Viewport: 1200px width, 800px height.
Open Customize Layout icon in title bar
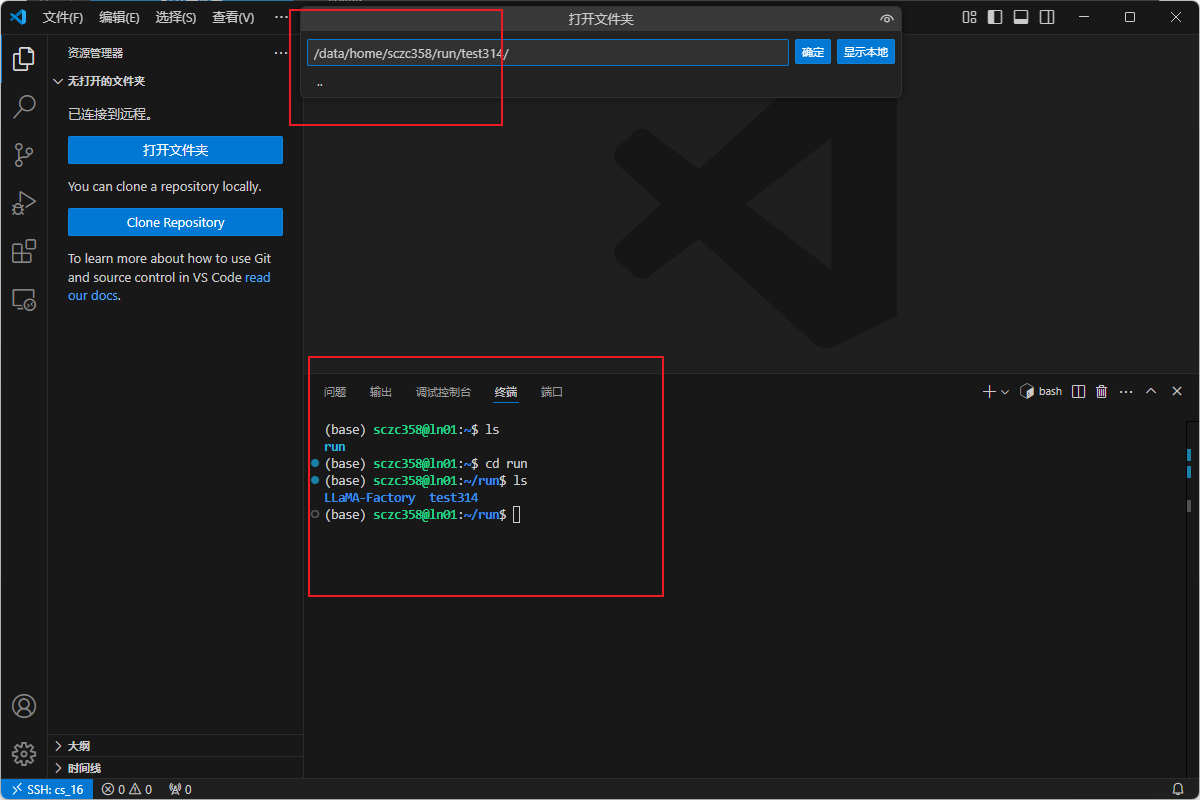969,17
